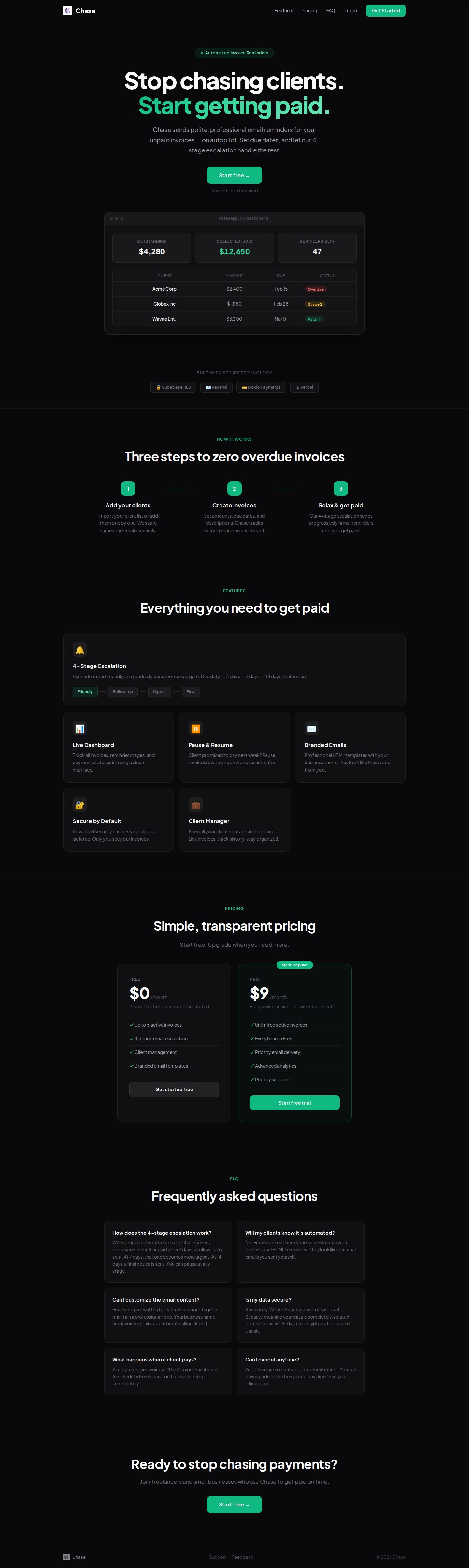Click Get started free on Free plan
Image resolution: width=469 pixels, height=1568 pixels.
tap(174, 1090)
